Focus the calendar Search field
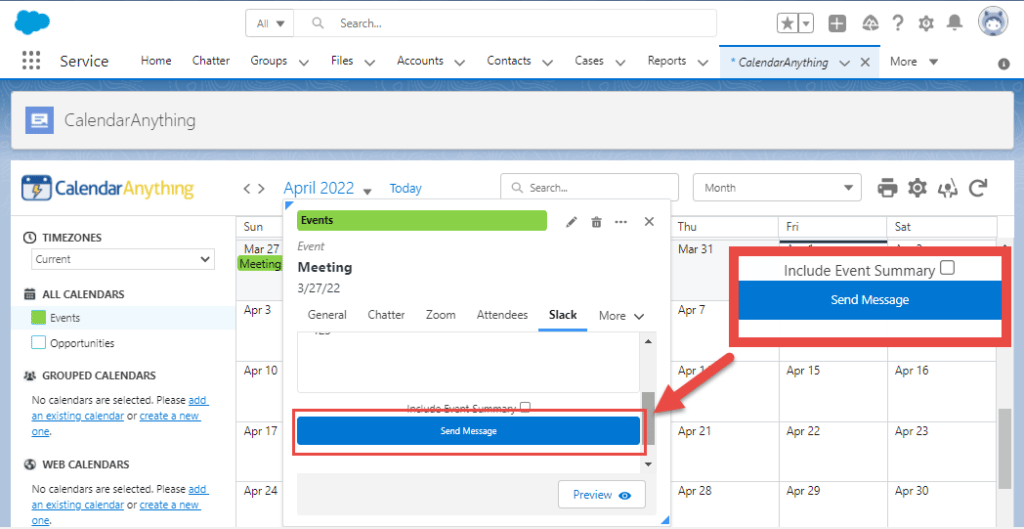The height and width of the screenshot is (529, 1024). click(589, 187)
